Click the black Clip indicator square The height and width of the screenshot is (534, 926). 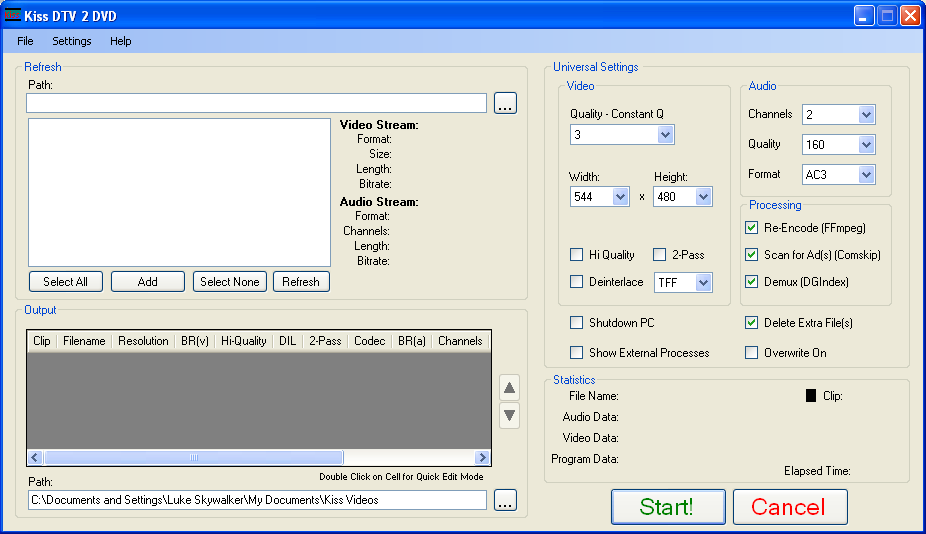pyautogui.click(x=811, y=395)
